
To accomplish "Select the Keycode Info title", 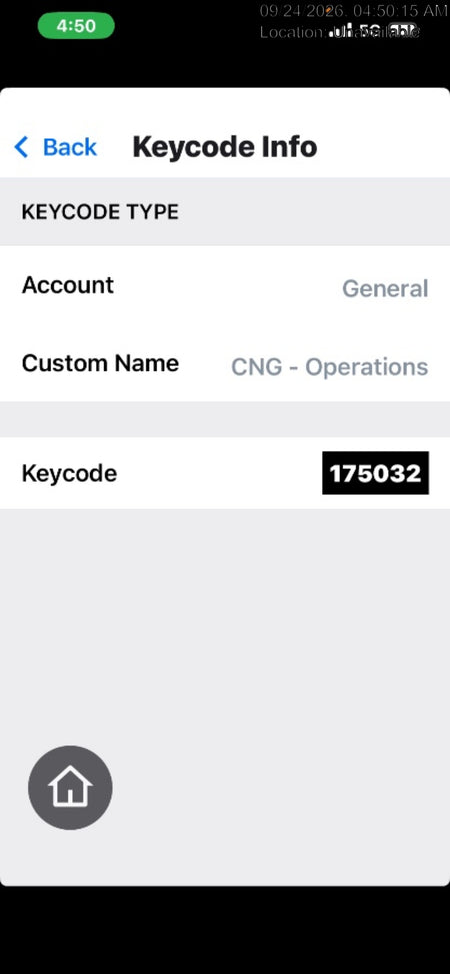I will coord(225,147).
